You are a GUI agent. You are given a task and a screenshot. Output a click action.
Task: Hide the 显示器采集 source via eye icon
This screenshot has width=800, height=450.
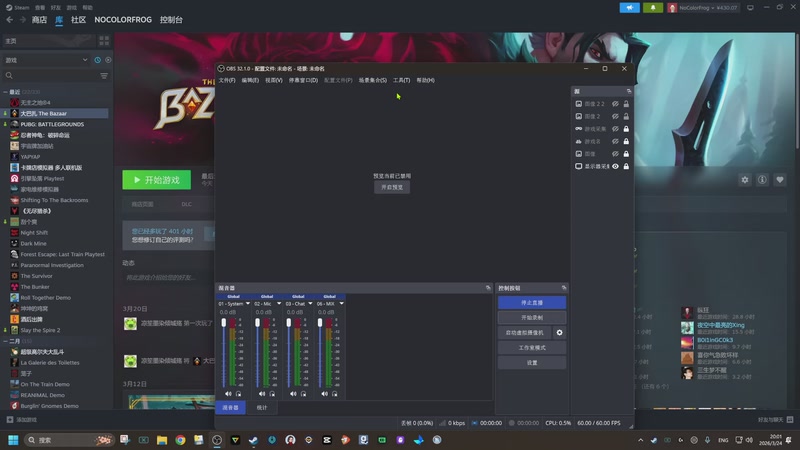615,166
